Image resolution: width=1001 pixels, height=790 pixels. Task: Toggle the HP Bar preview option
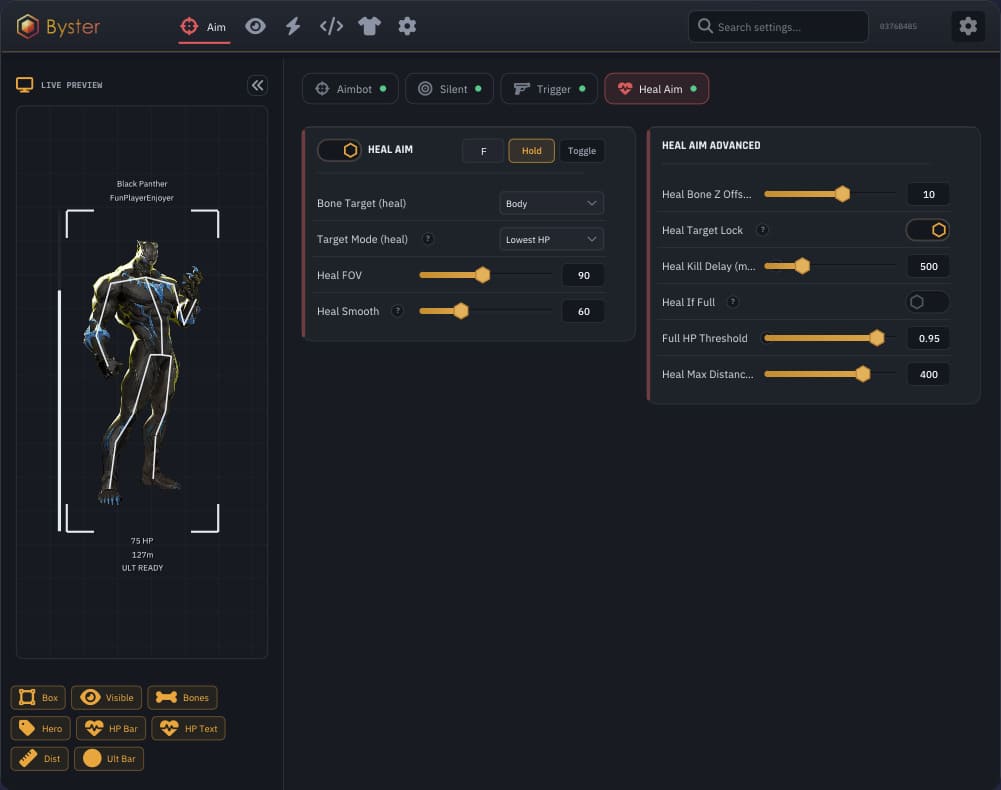pyautogui.click(x=111, y=728)
